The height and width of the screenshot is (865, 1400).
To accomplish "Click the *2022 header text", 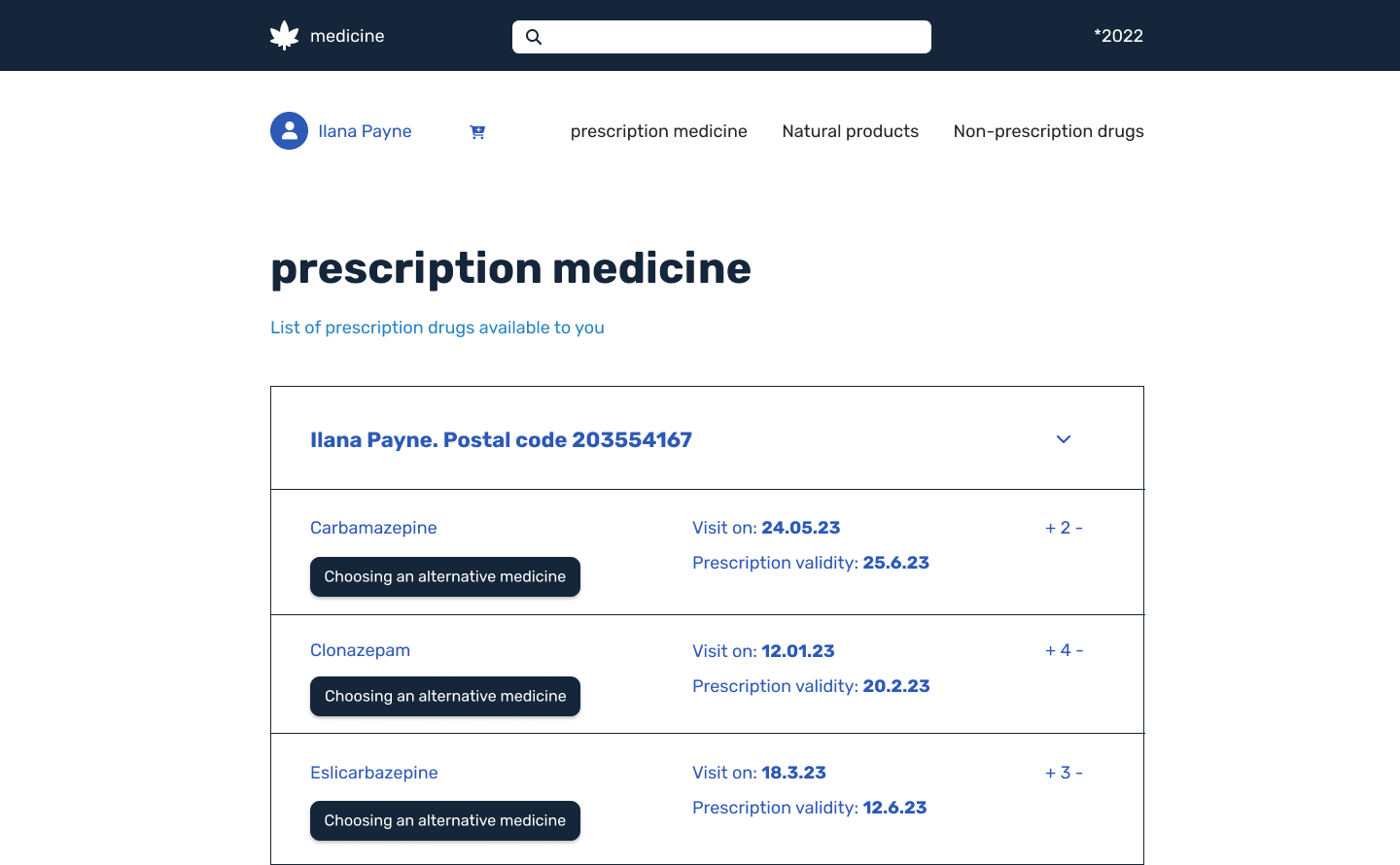I will [x=1118, y=36].
